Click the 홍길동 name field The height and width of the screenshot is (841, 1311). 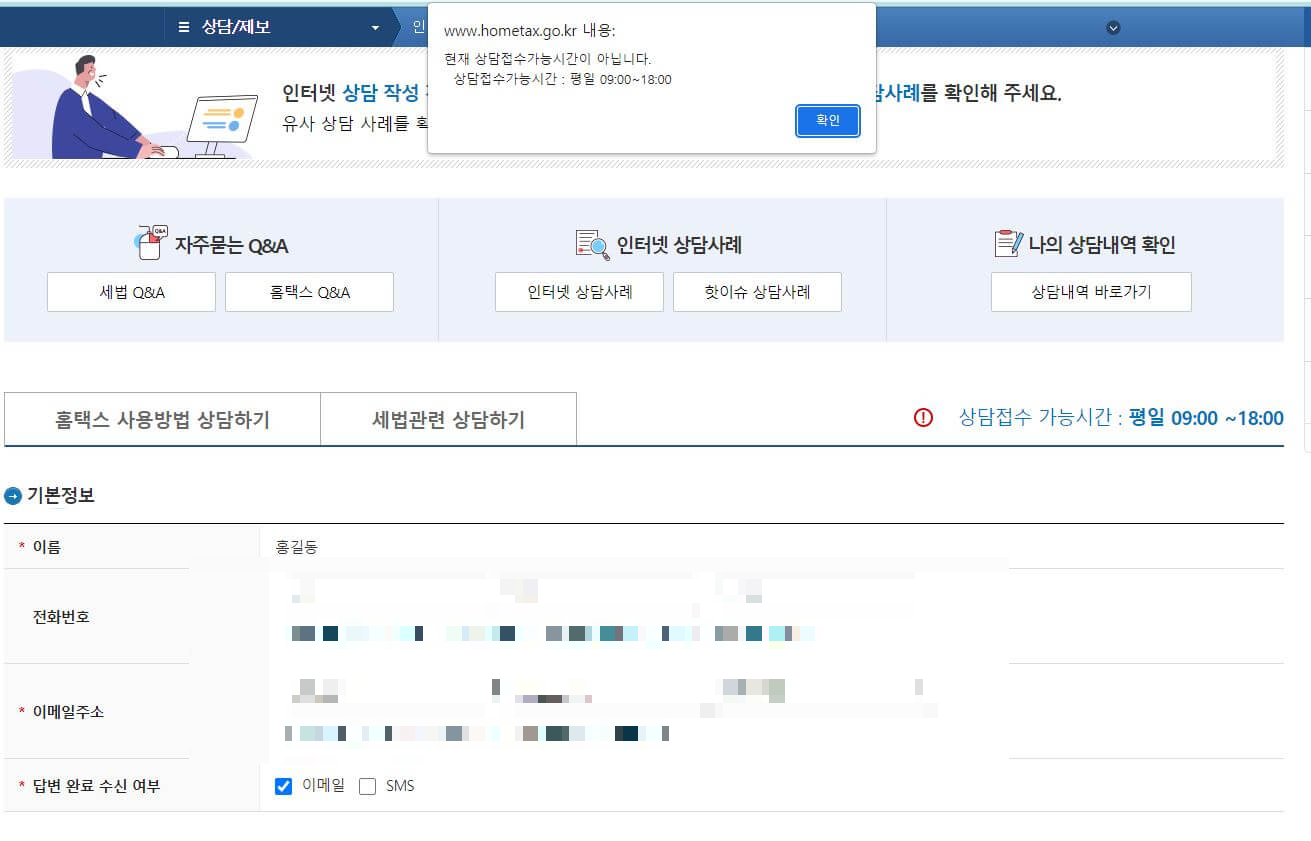coord(296,545)
